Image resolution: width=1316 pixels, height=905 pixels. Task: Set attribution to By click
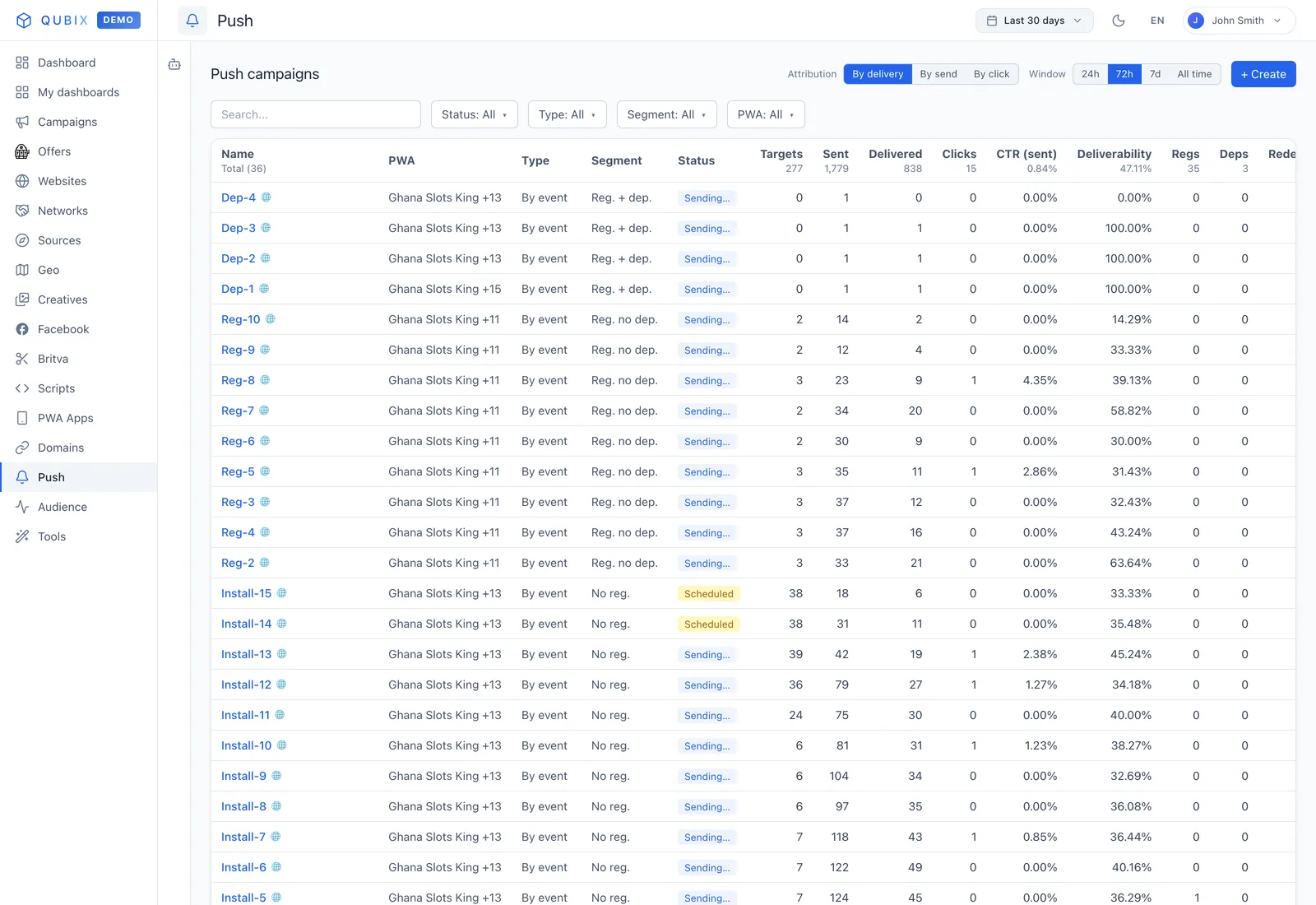[991, 74]
